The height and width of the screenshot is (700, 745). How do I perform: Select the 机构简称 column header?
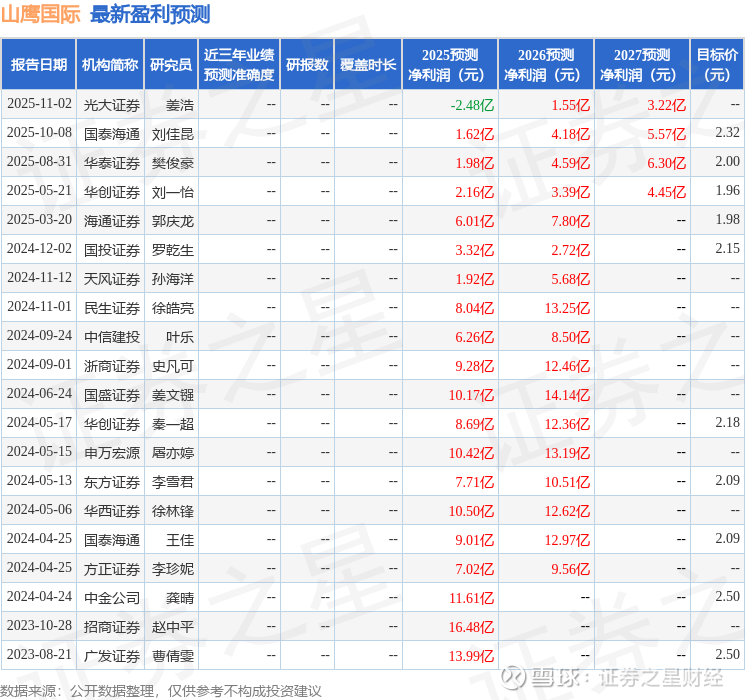click(110, 65)
